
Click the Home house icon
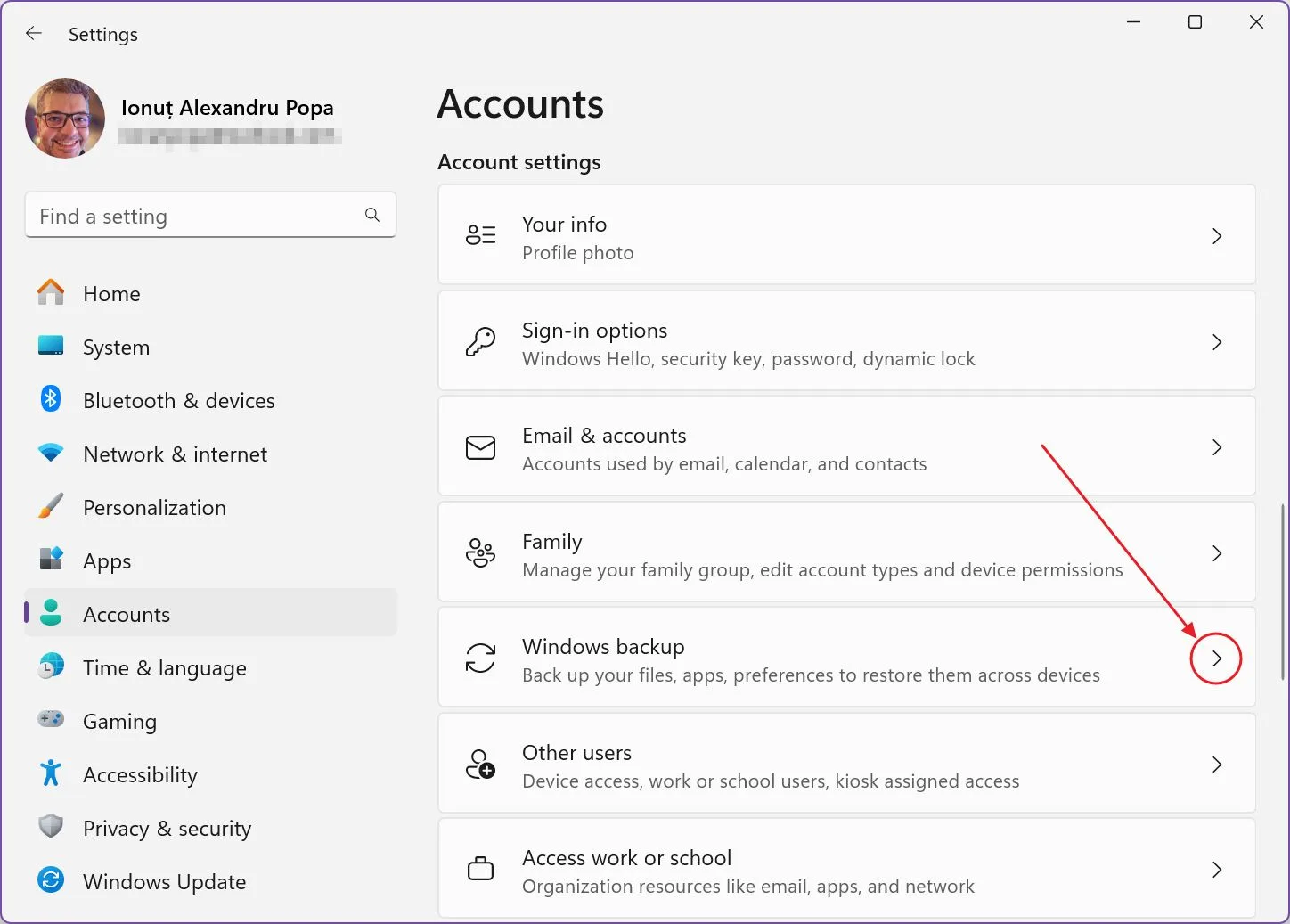51,292
